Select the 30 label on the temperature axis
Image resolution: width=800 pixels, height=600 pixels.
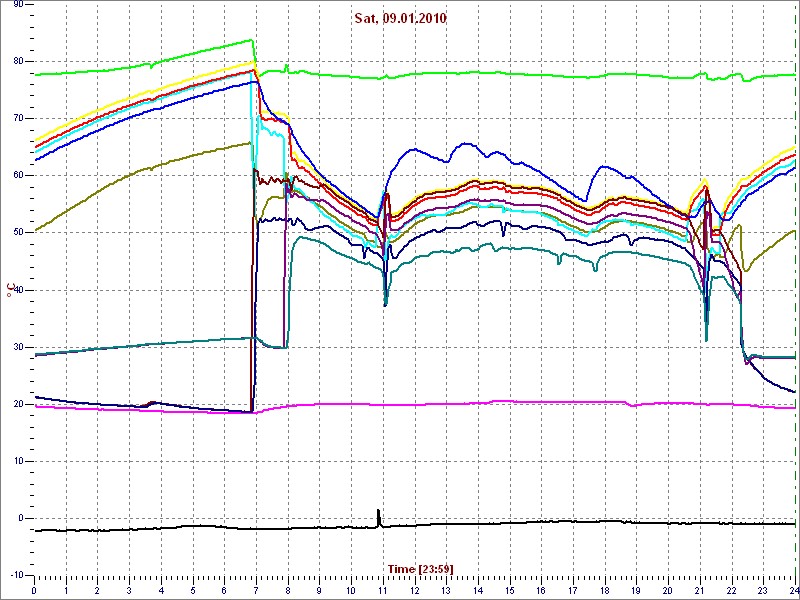[x=18, y=347]
